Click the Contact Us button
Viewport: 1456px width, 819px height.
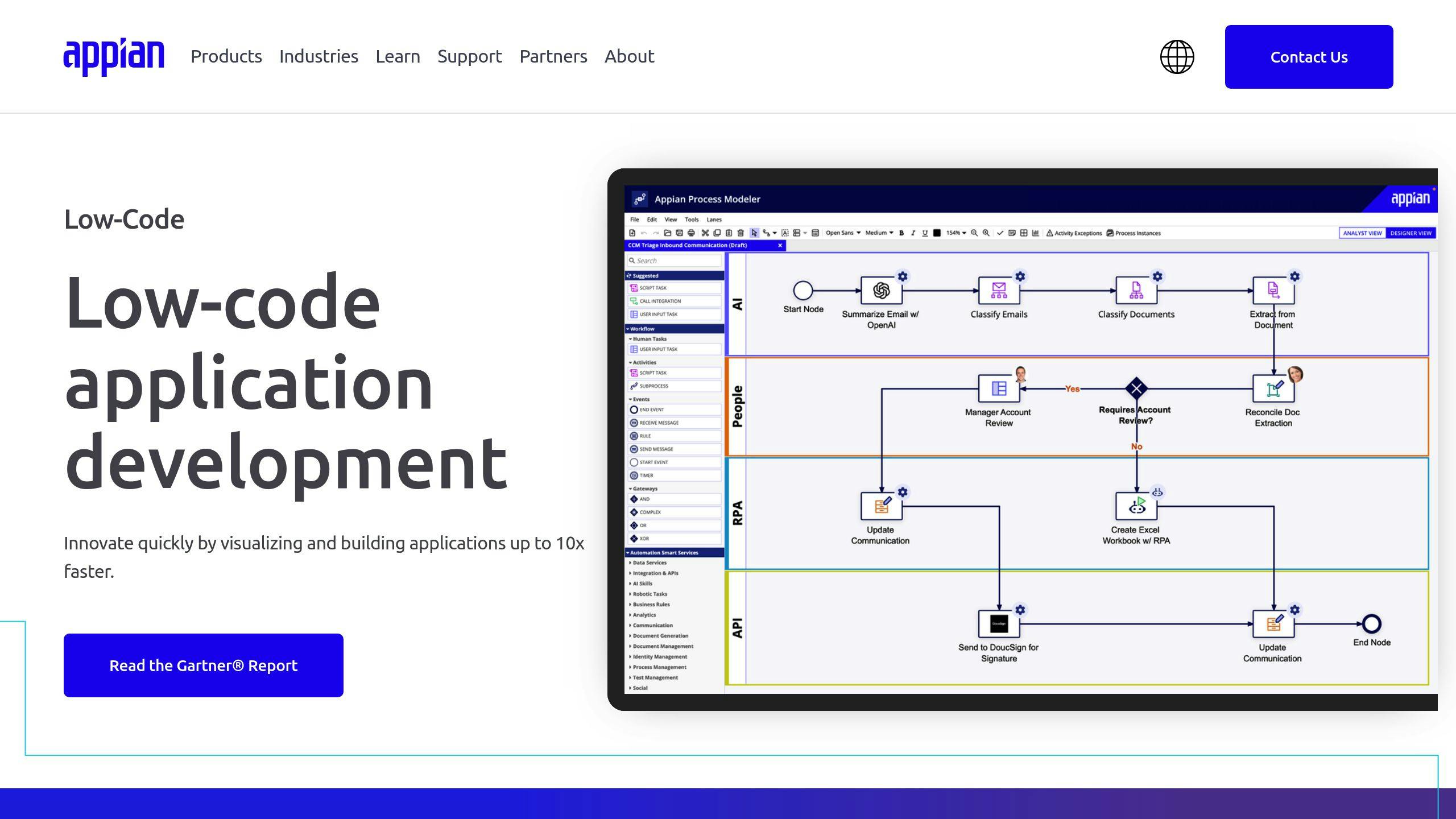coord(1309,57)
